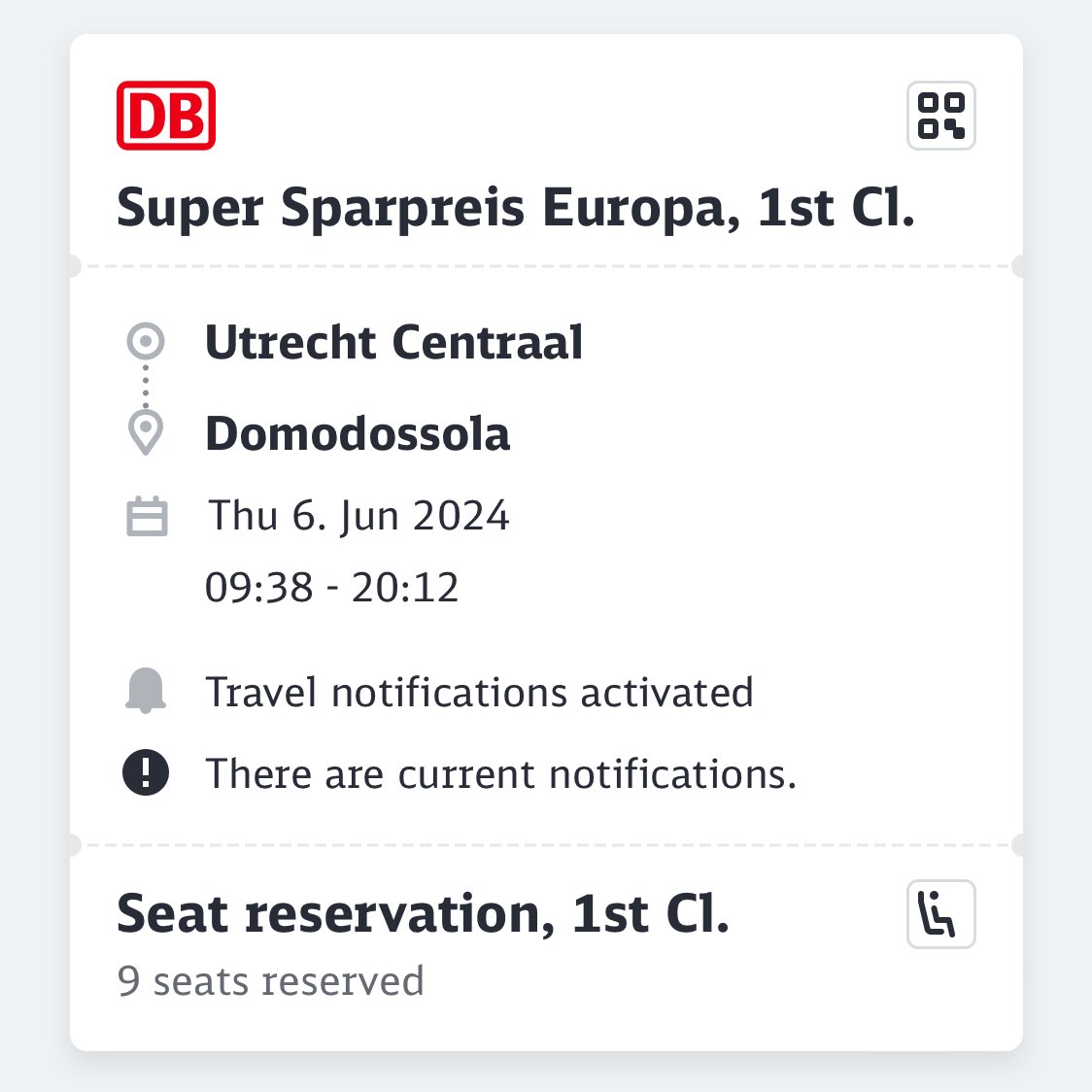This screenshot has width=1092, height=1092.
Task: Click the date Thu 6. Jun 2024
Action: point(358,516)
